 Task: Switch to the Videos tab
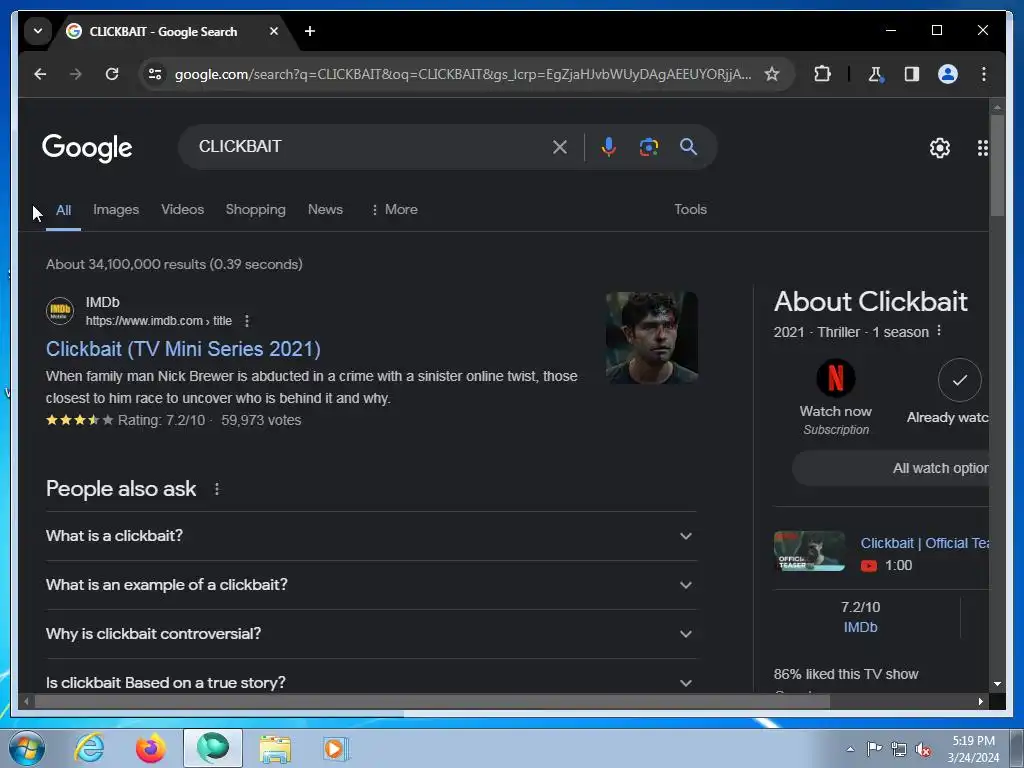tap(183, 210)
